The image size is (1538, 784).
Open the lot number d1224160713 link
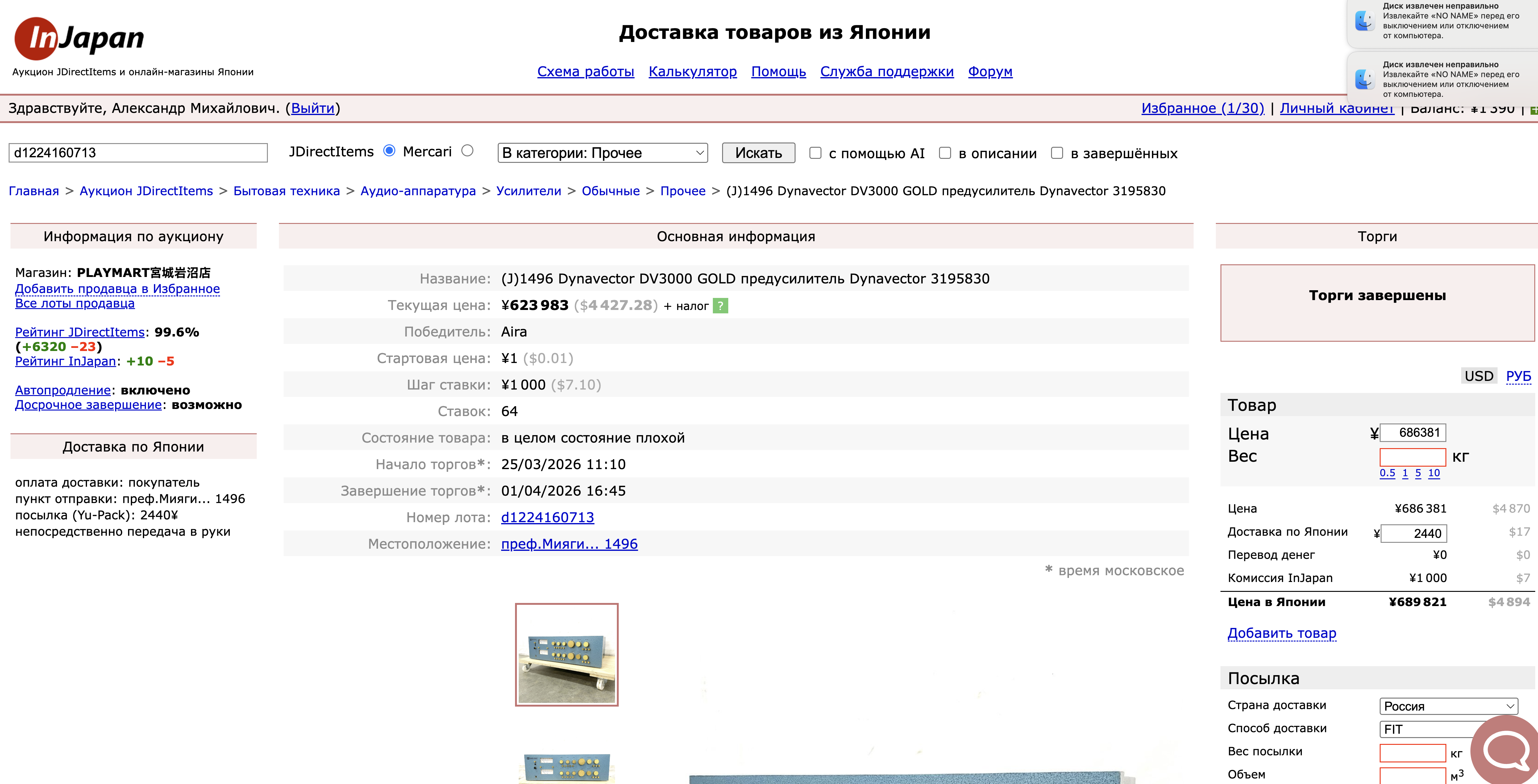(547, 518)
